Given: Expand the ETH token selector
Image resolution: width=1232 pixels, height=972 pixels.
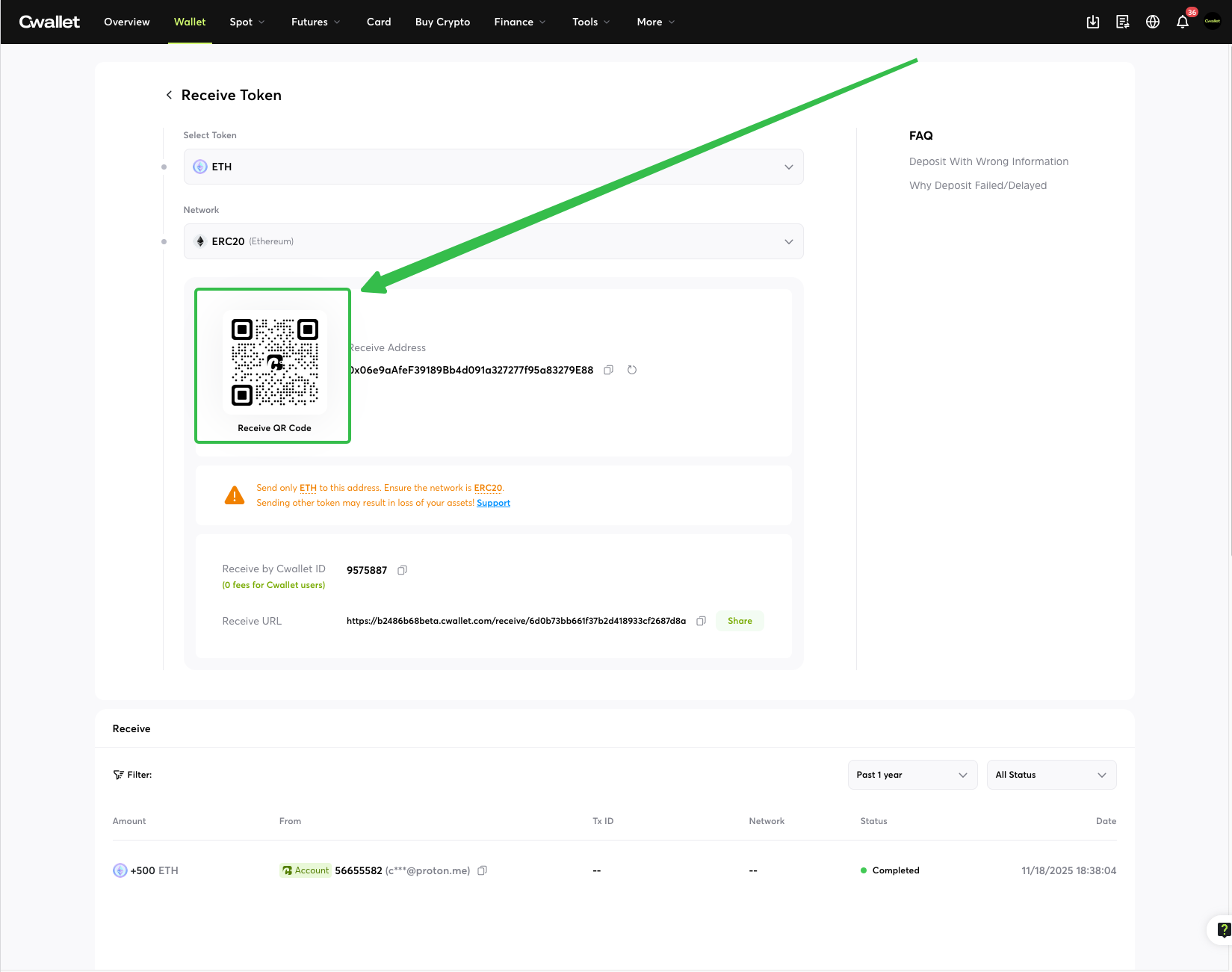Looking at the screenshot, I should [493, 167].
